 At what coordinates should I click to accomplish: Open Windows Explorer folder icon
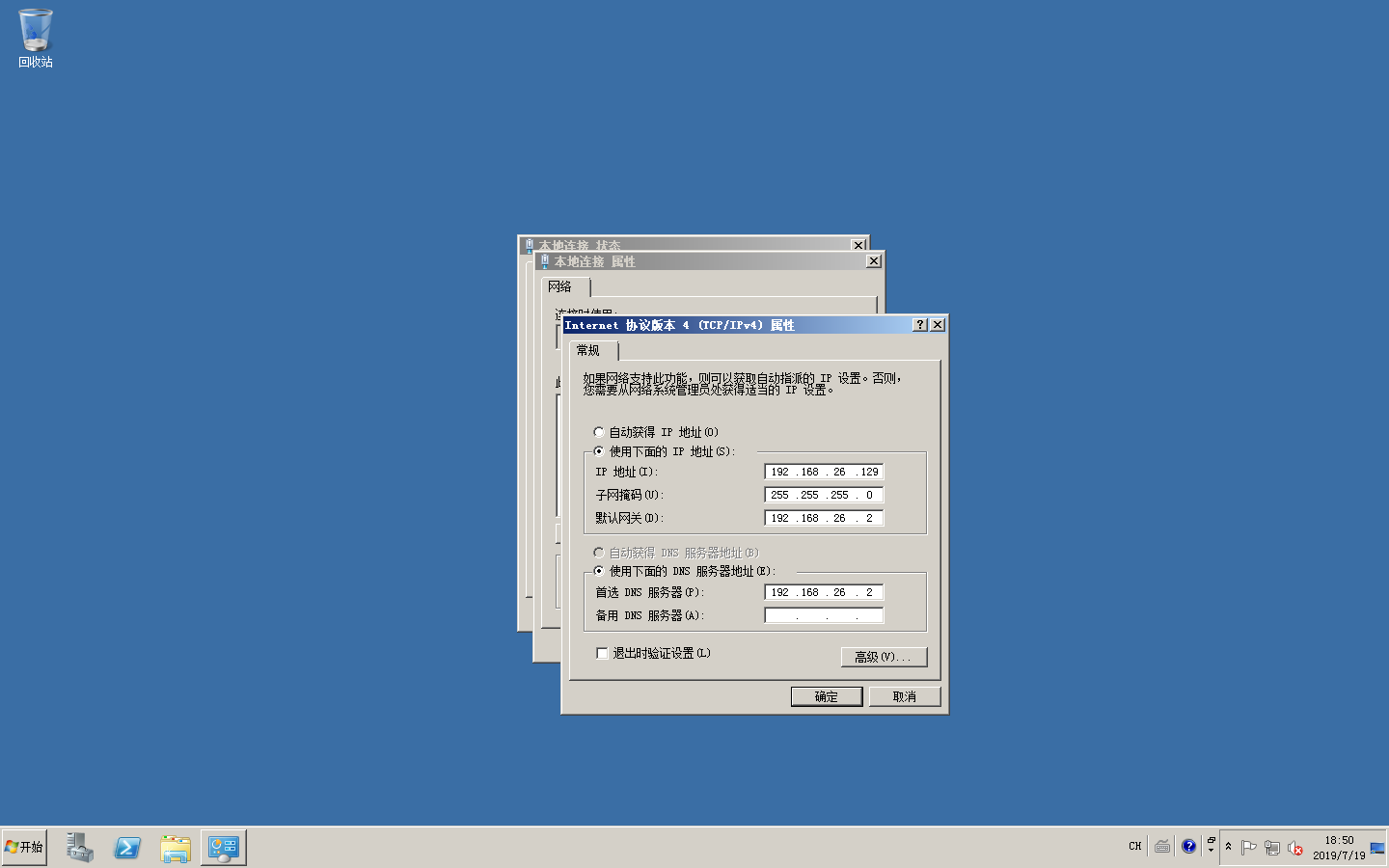tap(176, 847)
